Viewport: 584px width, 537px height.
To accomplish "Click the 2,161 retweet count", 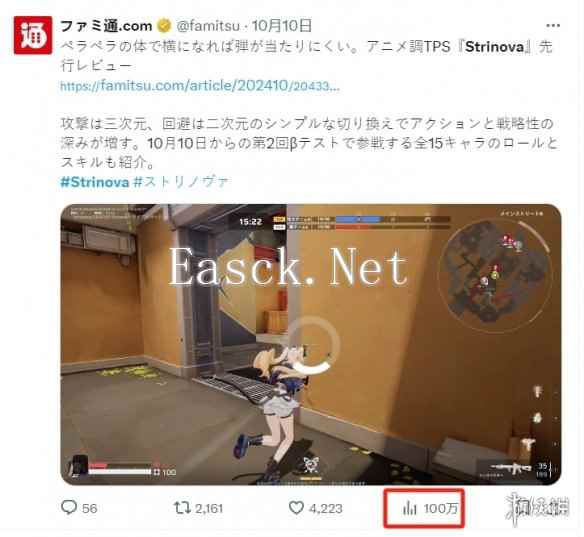I will pos(209,508).
